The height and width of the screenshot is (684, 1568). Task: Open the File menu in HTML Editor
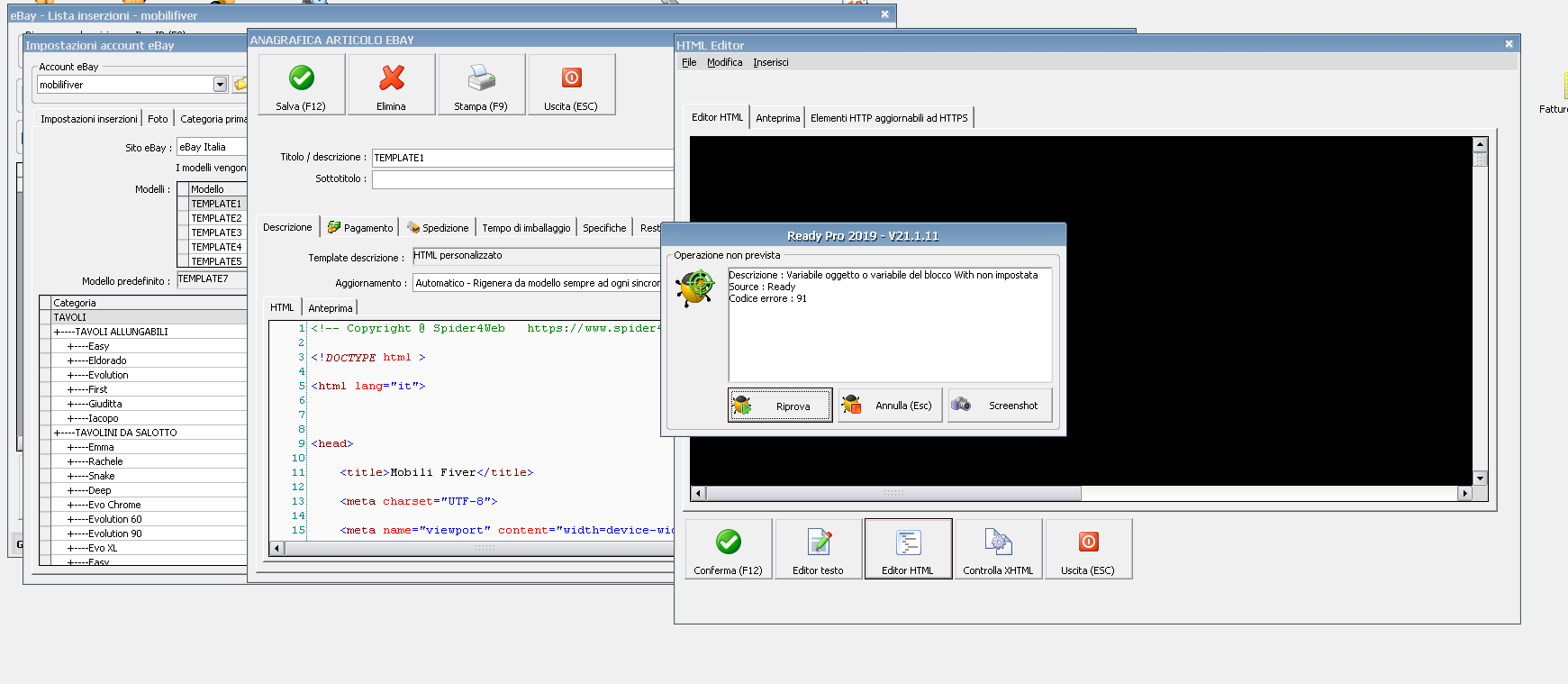(x=689, y=62)
